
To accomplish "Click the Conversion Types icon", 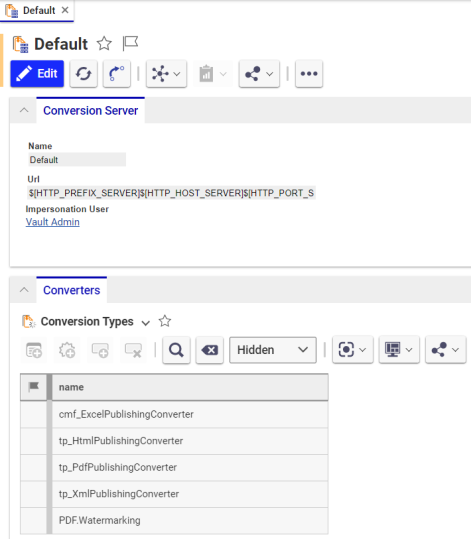I will [29, 322].
